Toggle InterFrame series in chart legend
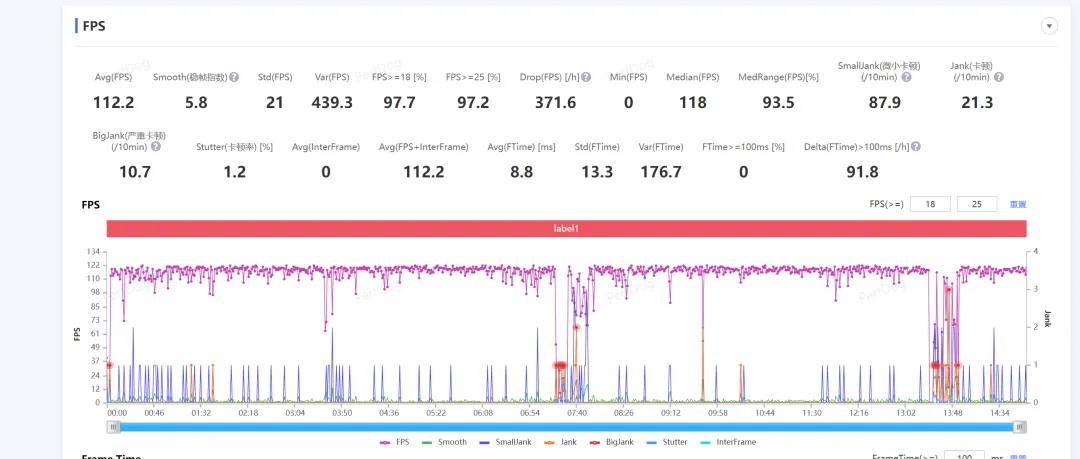The image size is (1080, 459). pyautogui.click(x=727, y=442)
